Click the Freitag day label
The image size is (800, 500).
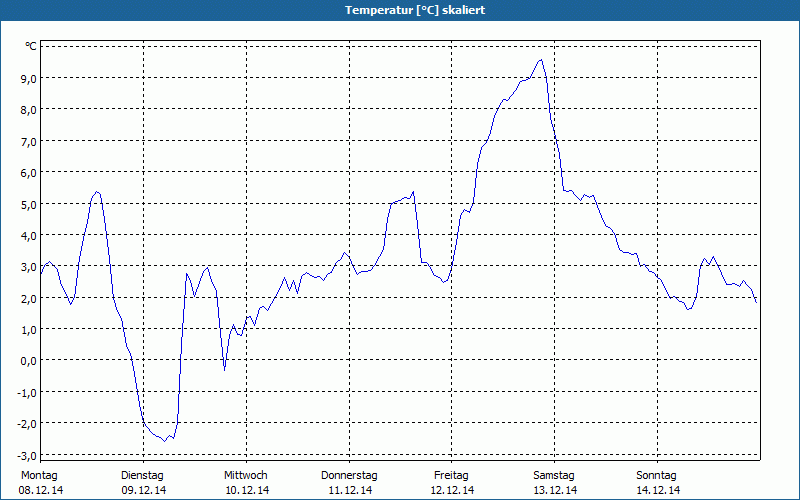point(452,476)
